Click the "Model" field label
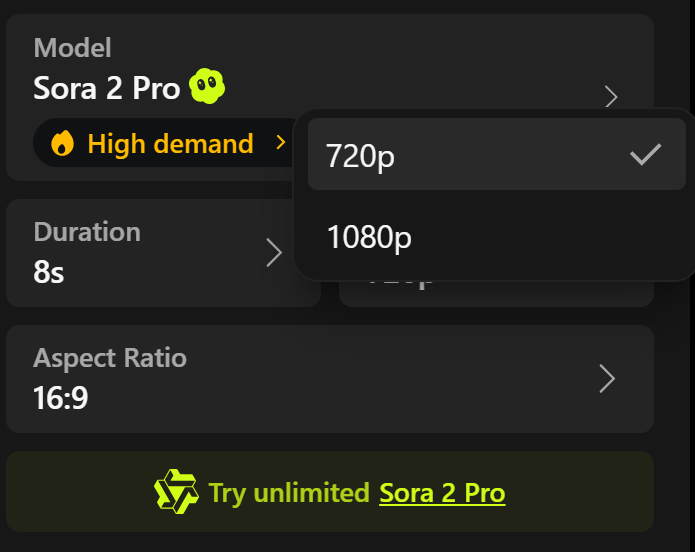This screenshot has height=552, width=695. (72, 47)
